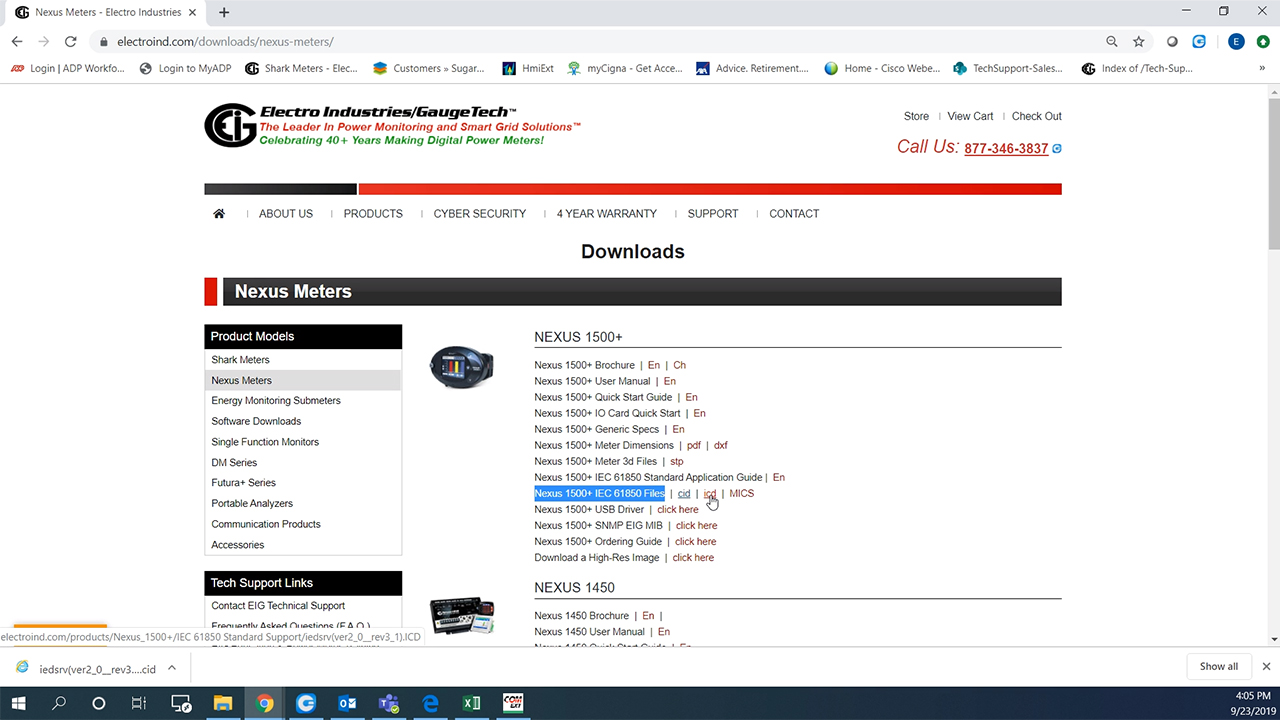Open the ABOUT US menu
Viewport: 1280px width, 720px height.
pos(286,213)
